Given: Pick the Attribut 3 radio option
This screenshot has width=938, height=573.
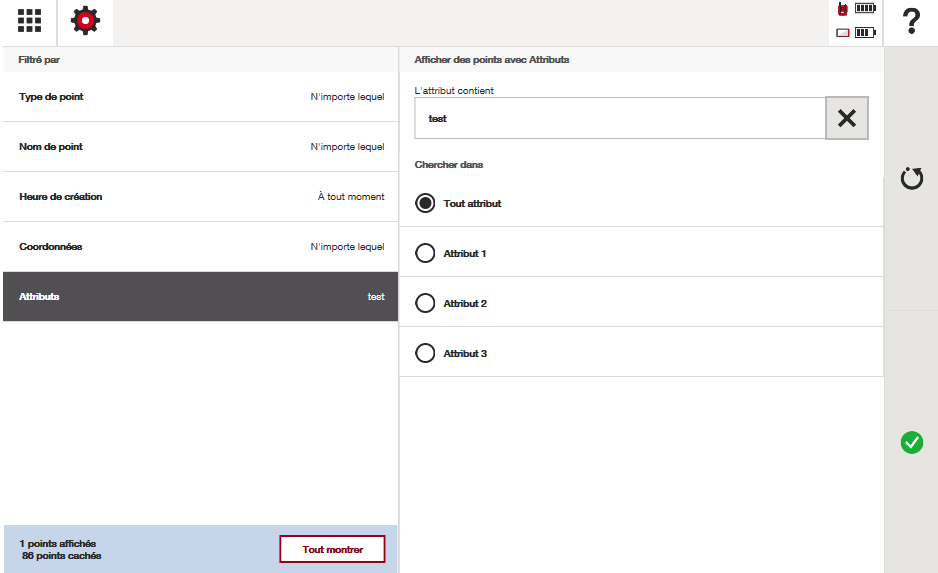Looking at the screenshot, I should [425, 353].
